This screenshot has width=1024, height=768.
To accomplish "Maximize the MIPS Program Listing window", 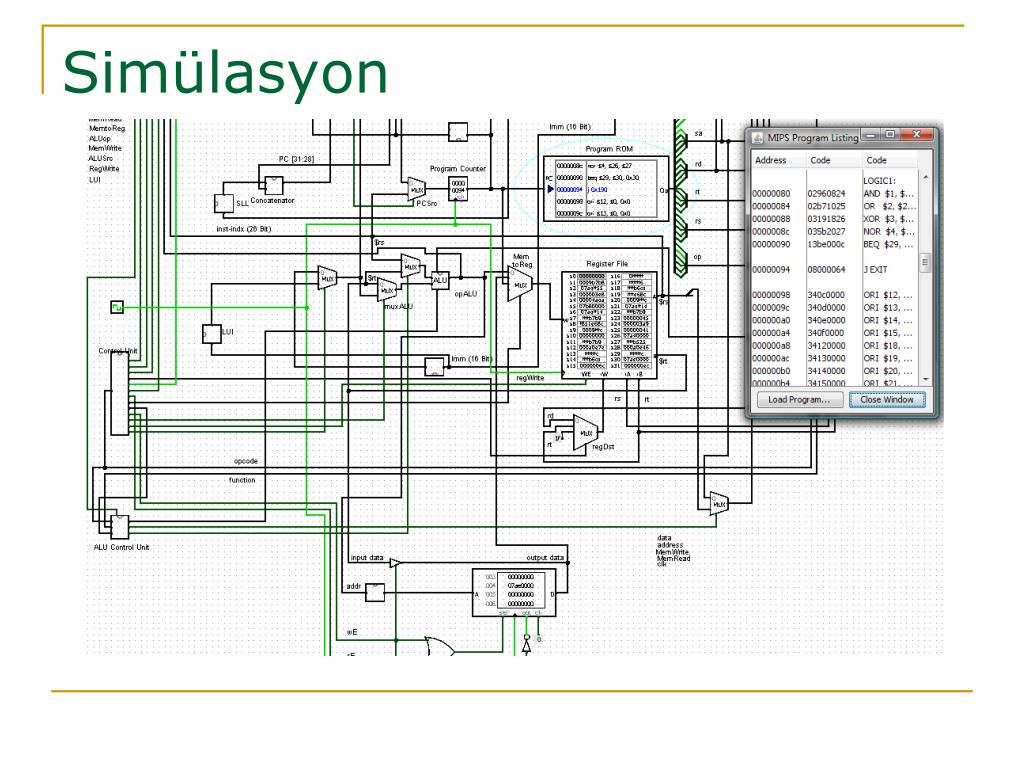I will tap(889, 135).
